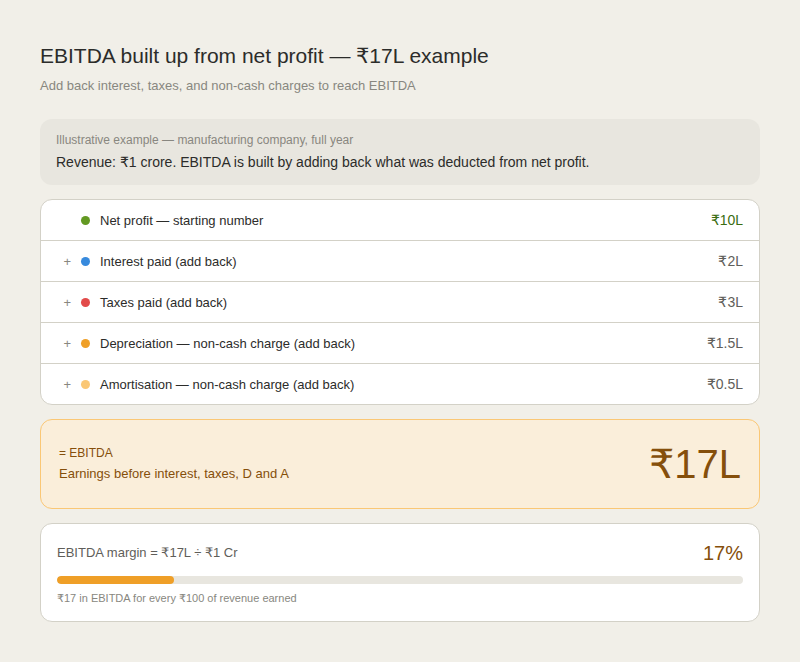This screenshot has height=662, width=800.
Task: Click the plus sign before Amortisation
Action: pyautogui.click(x=67, y=385)
